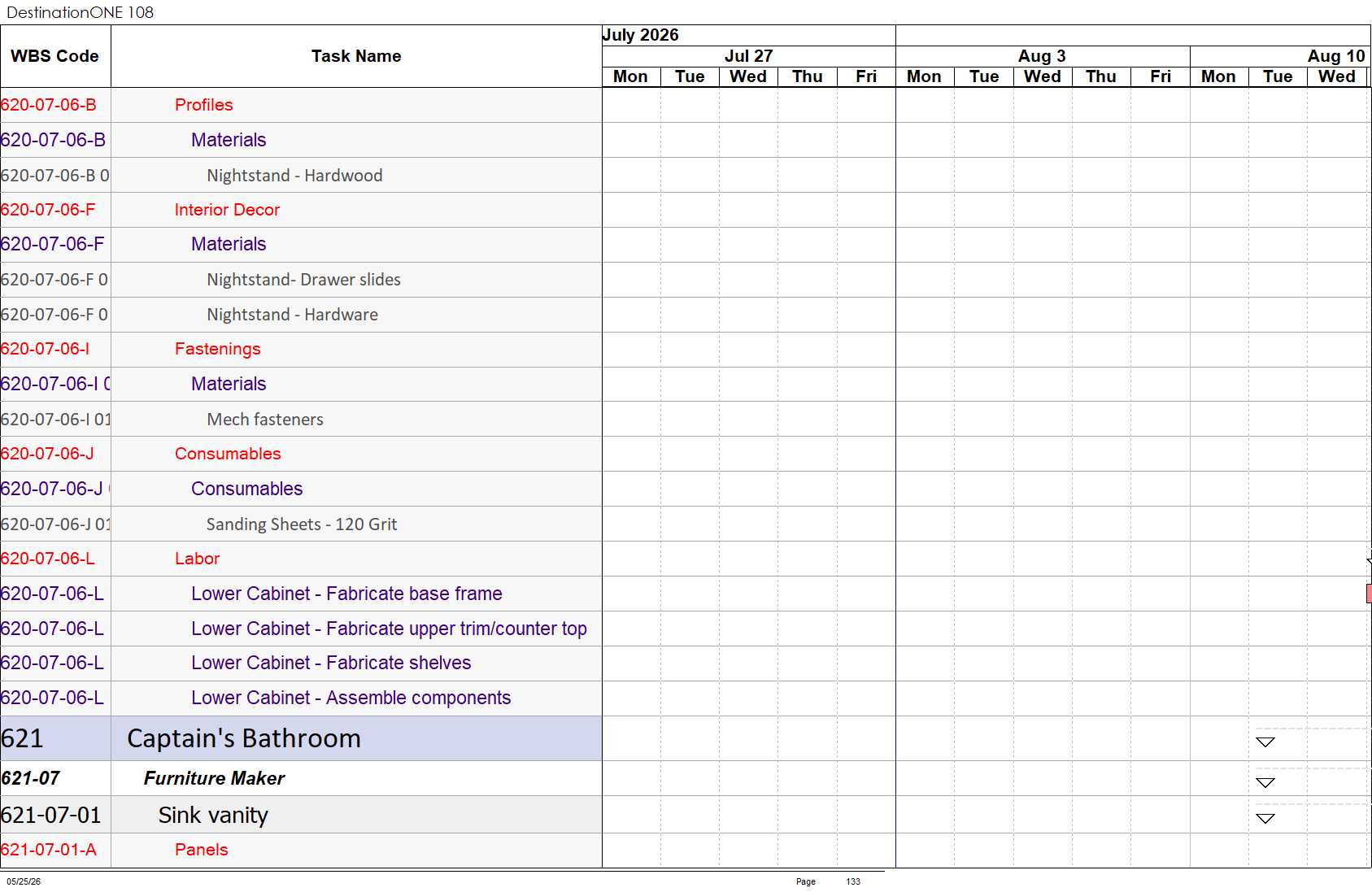The image size is (1372, 892).
Task: Click WBS code 621-07-01
Action: [51, 815]
